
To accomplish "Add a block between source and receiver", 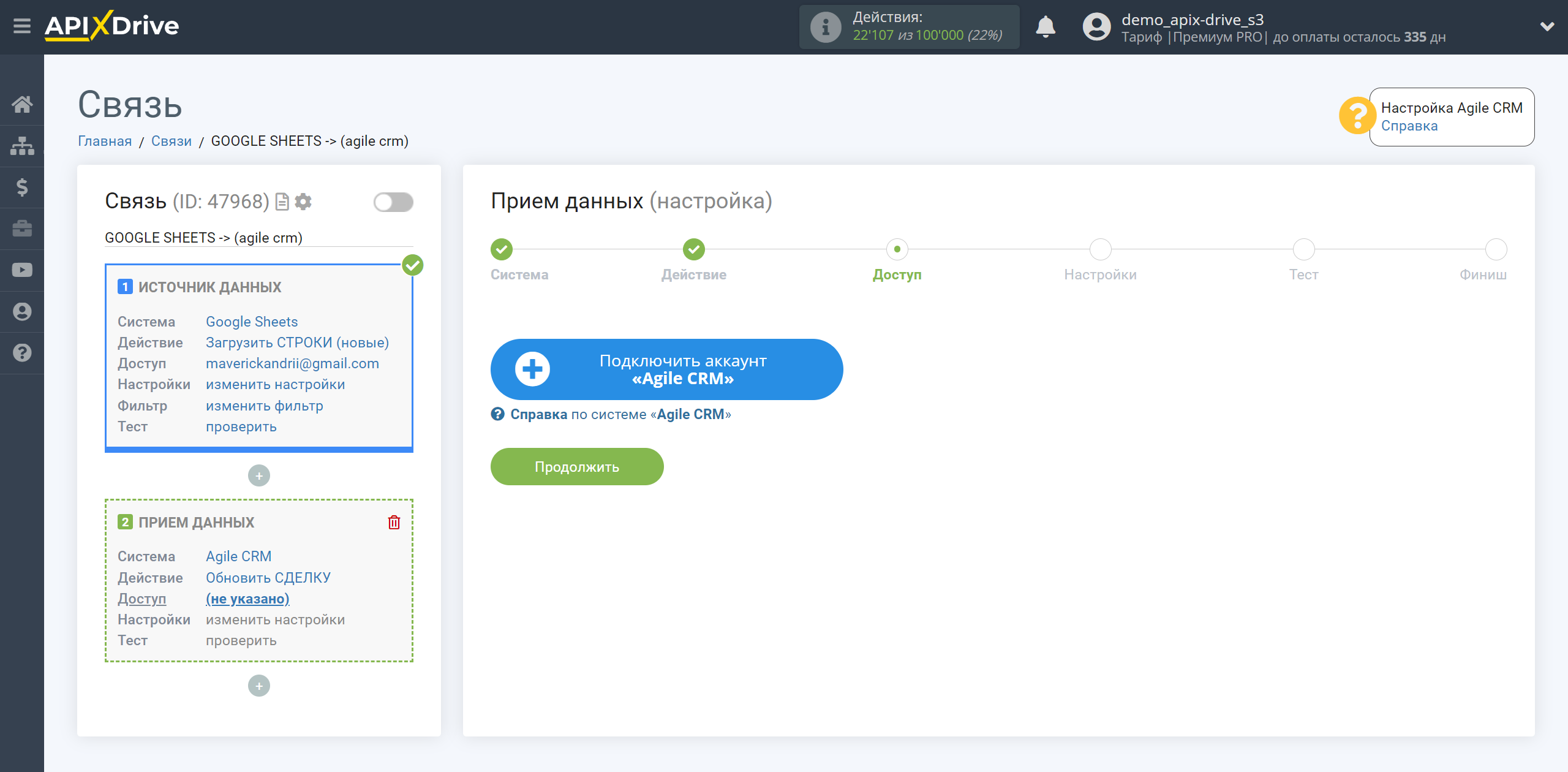I will point(259,475).
